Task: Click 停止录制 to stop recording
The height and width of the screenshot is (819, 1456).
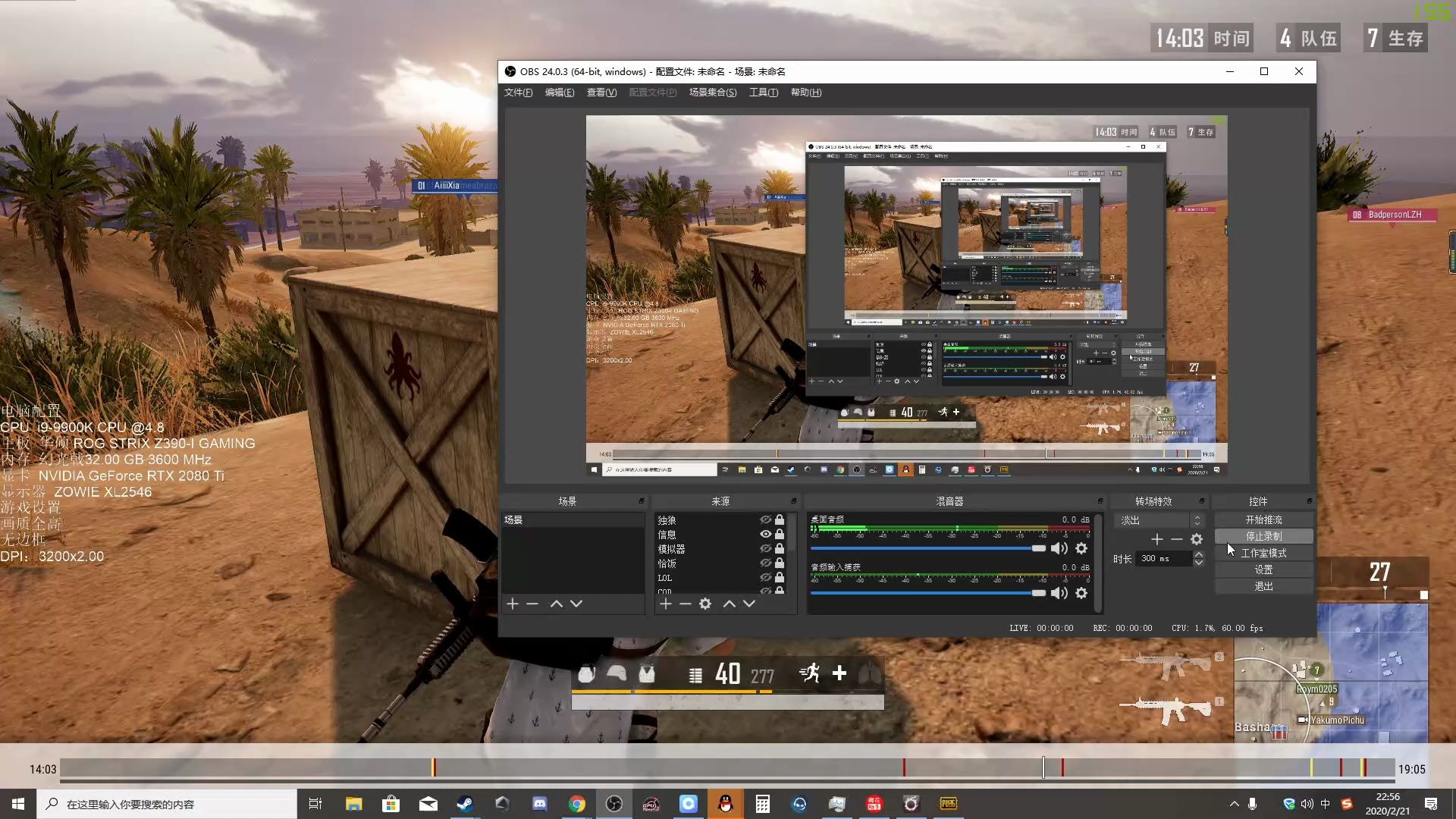Action: coord(1264,536)
